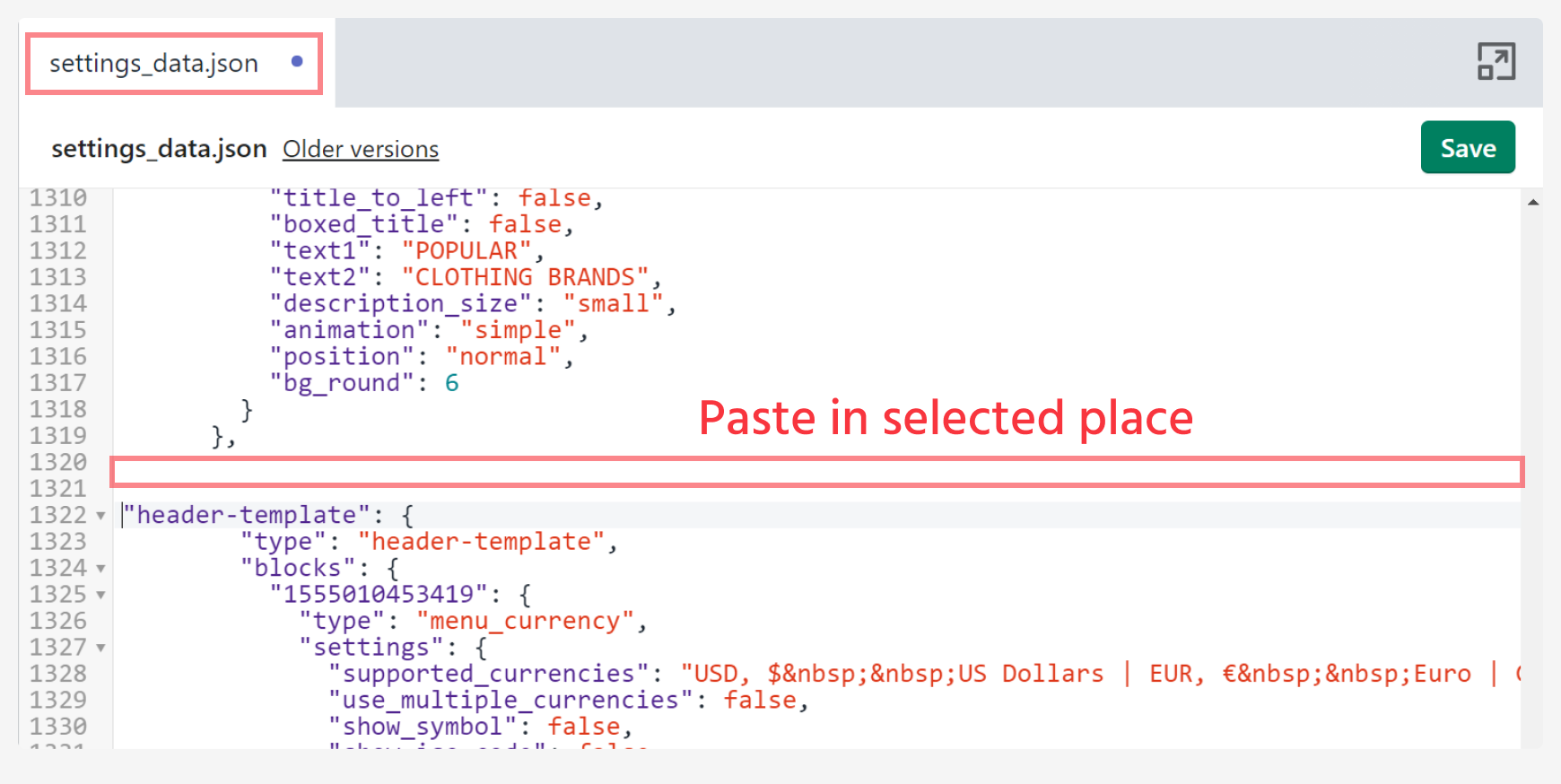Fold the settings object at line 1327

[x=100, y=648]
